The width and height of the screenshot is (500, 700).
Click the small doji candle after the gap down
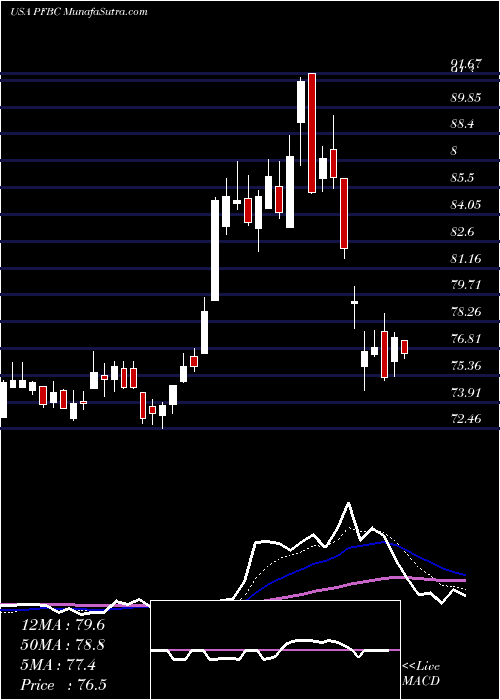354,303
